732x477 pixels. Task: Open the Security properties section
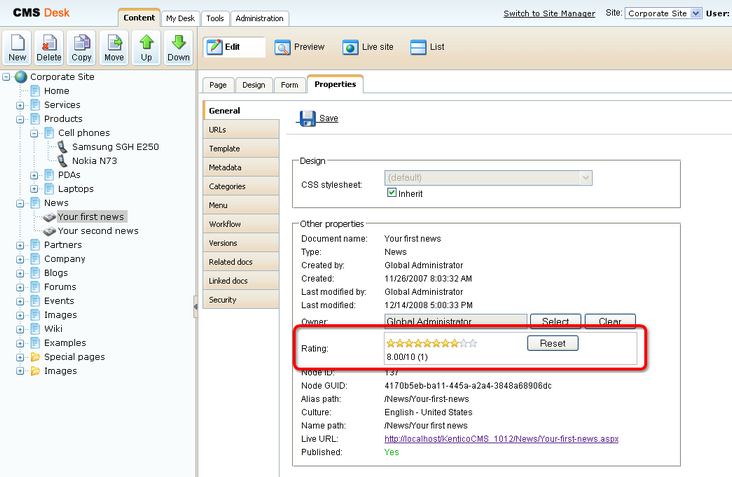(x=241, y=300)
